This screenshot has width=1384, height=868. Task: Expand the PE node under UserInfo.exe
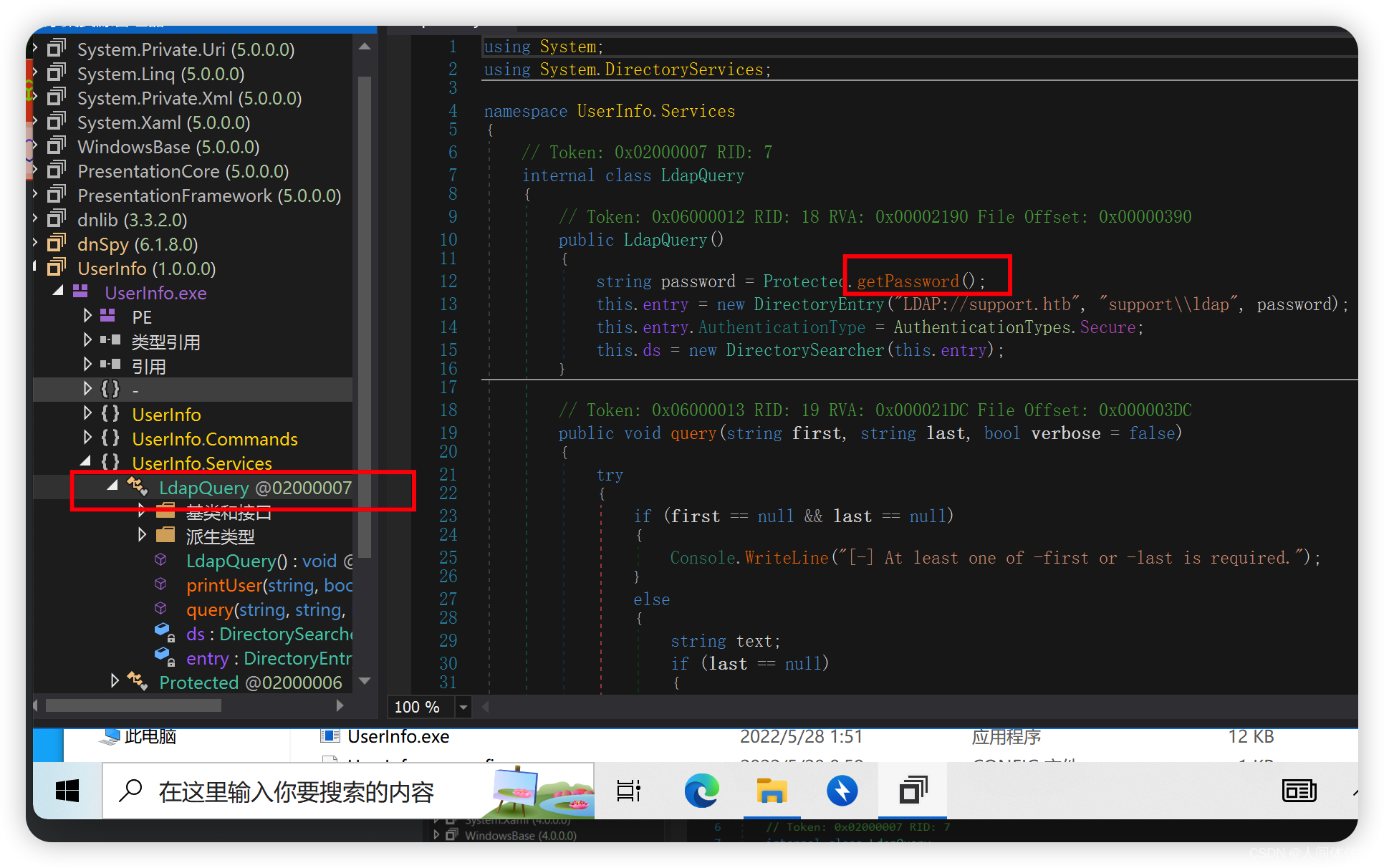87,316
